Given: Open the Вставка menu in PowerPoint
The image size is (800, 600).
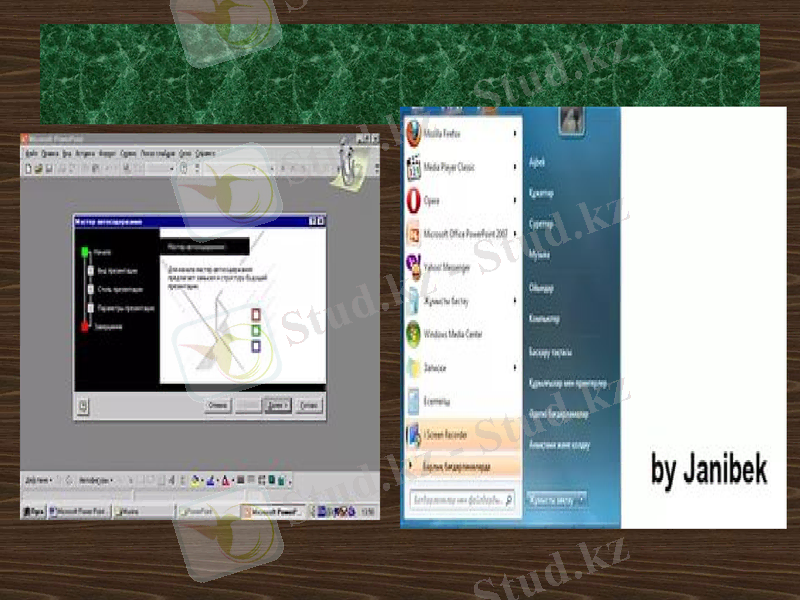Looking at the screenshot, I should (x=80, y=151).
